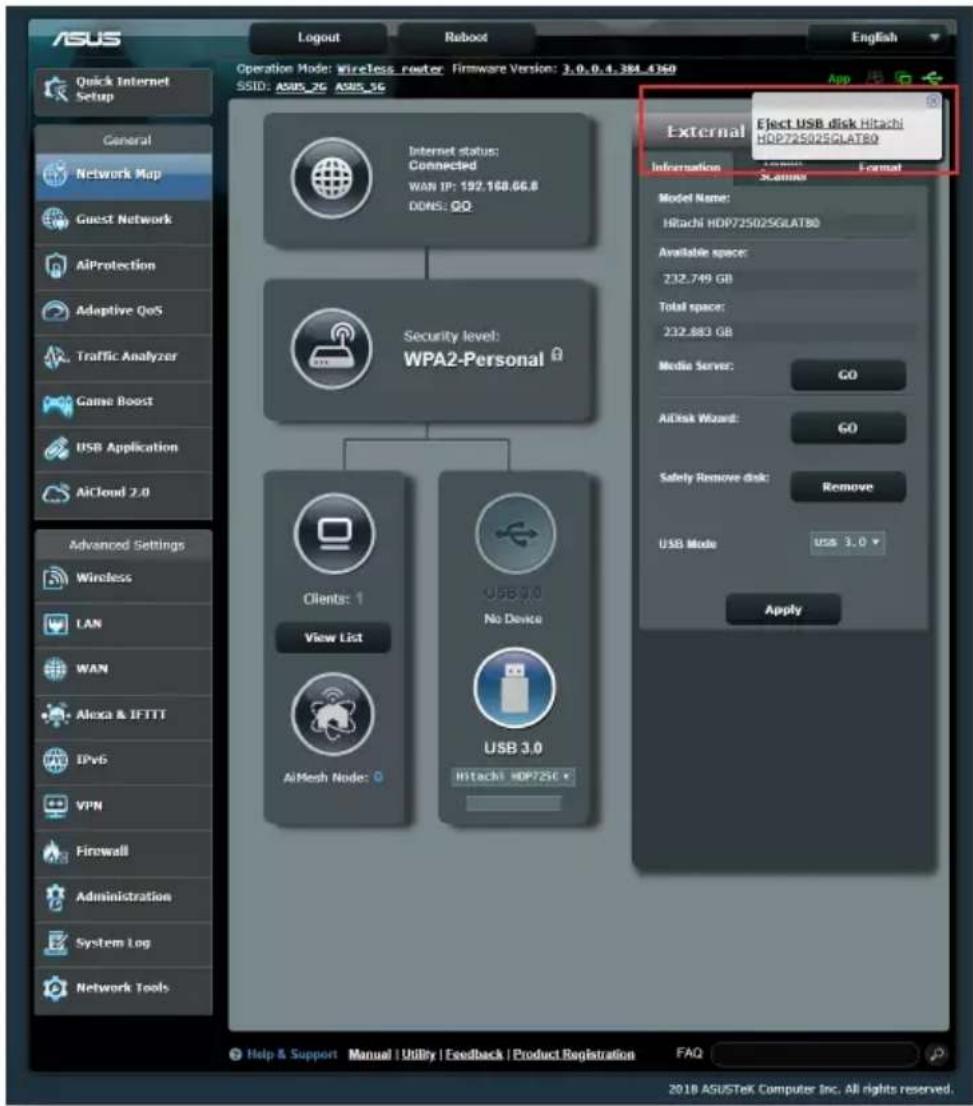The image size is (973, 1106).
Task: Click the USB disk usage bar
Action: pos(514,803)
